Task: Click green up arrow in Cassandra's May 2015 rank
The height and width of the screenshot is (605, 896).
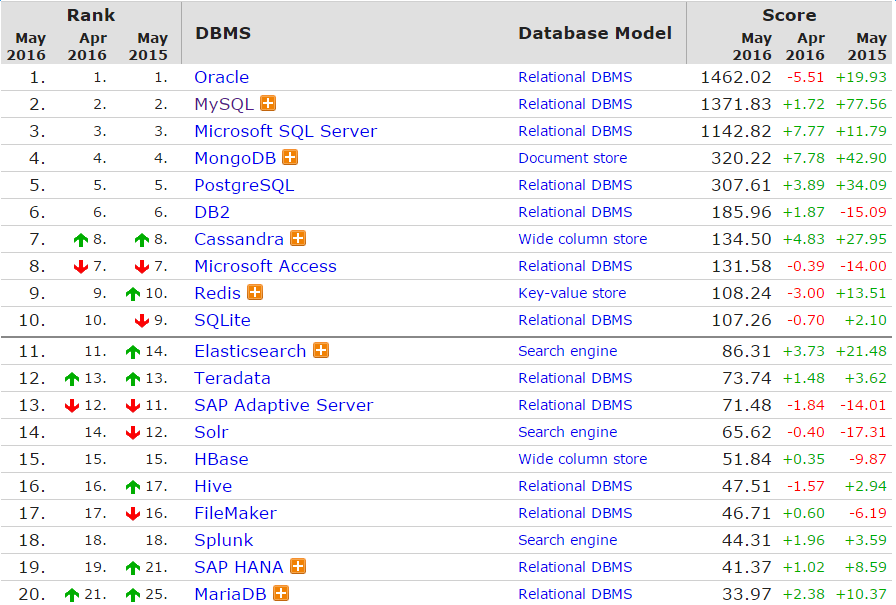Action: (x=142, y=239)
